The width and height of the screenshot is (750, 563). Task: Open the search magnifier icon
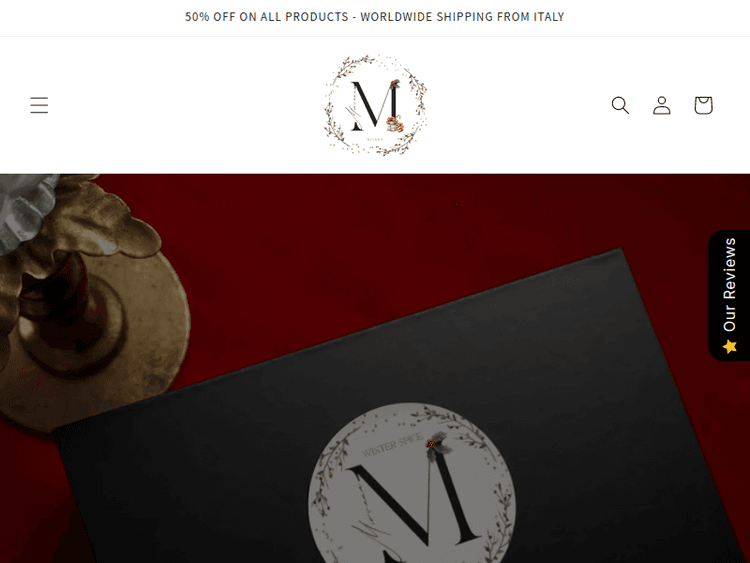(x=620, y=105)
